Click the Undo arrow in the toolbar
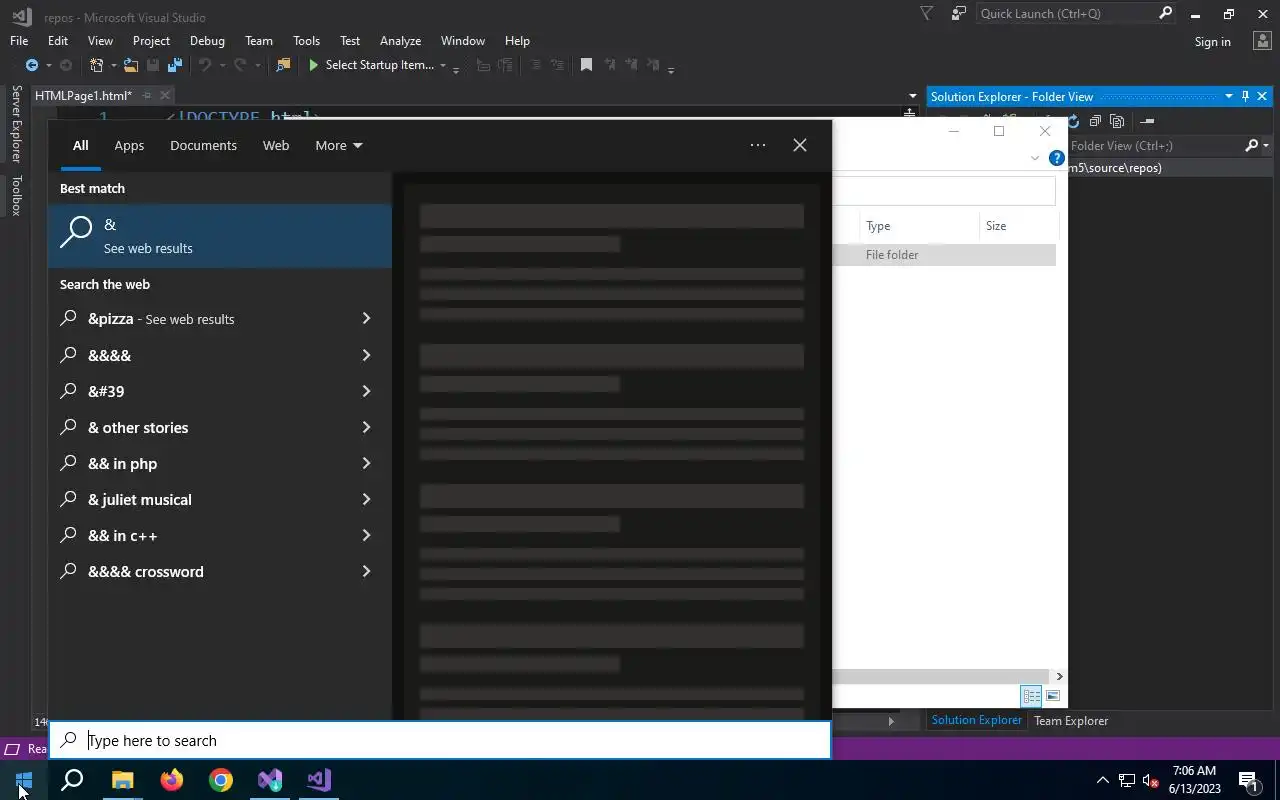The width and height of the screenshot is (1280, 800). 205,65
